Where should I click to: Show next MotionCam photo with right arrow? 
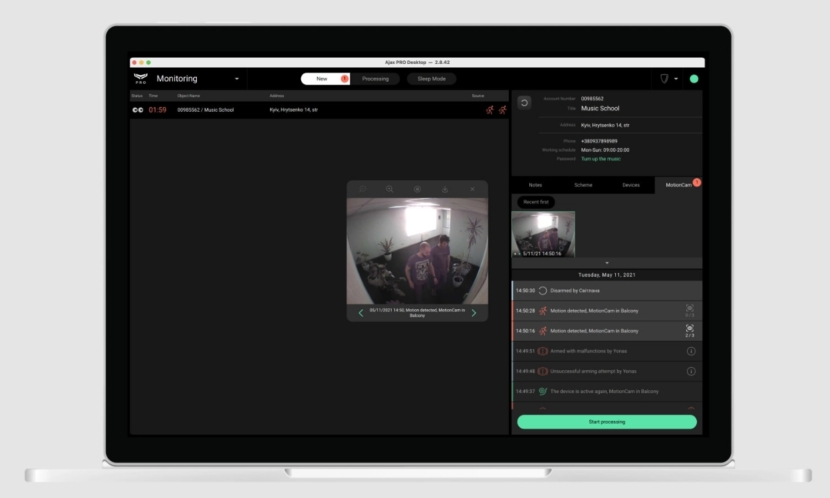474,313
